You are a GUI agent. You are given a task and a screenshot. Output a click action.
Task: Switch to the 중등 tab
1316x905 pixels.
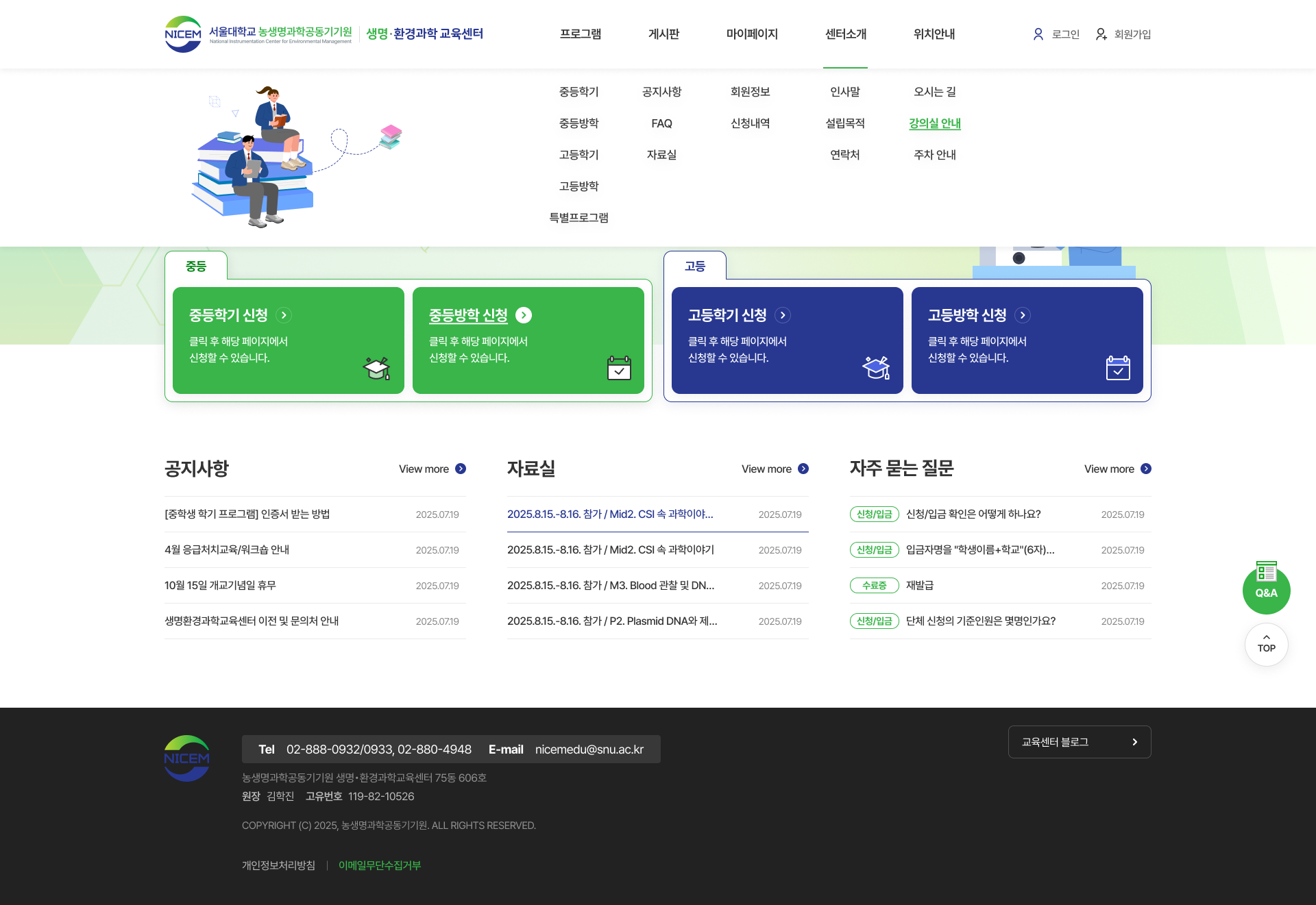coord(196,266)
